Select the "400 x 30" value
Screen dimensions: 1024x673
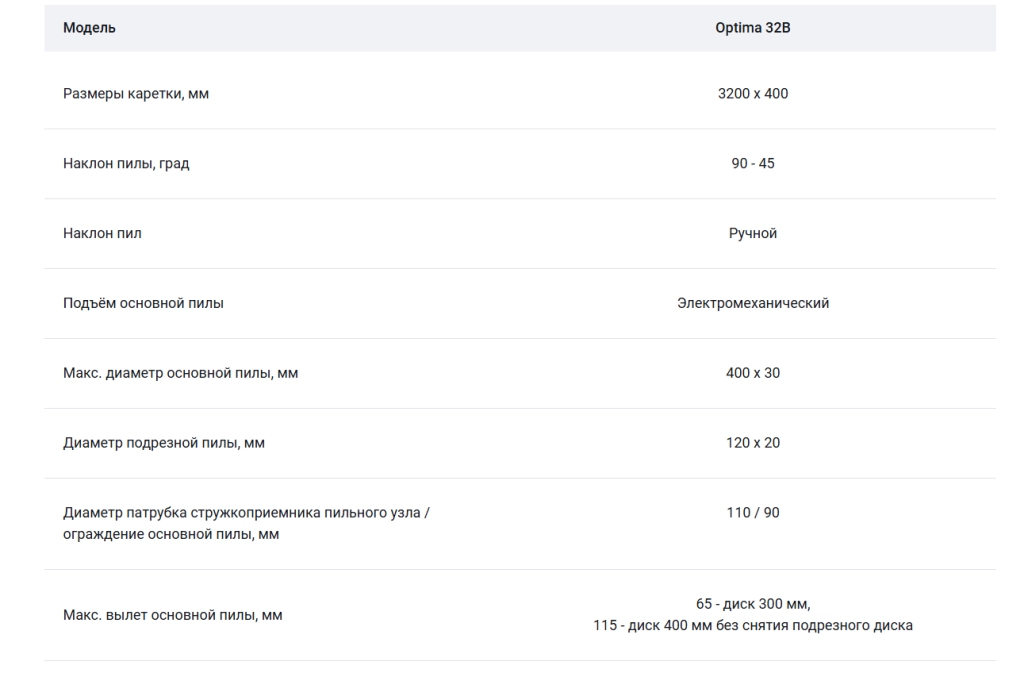[752, 373]
